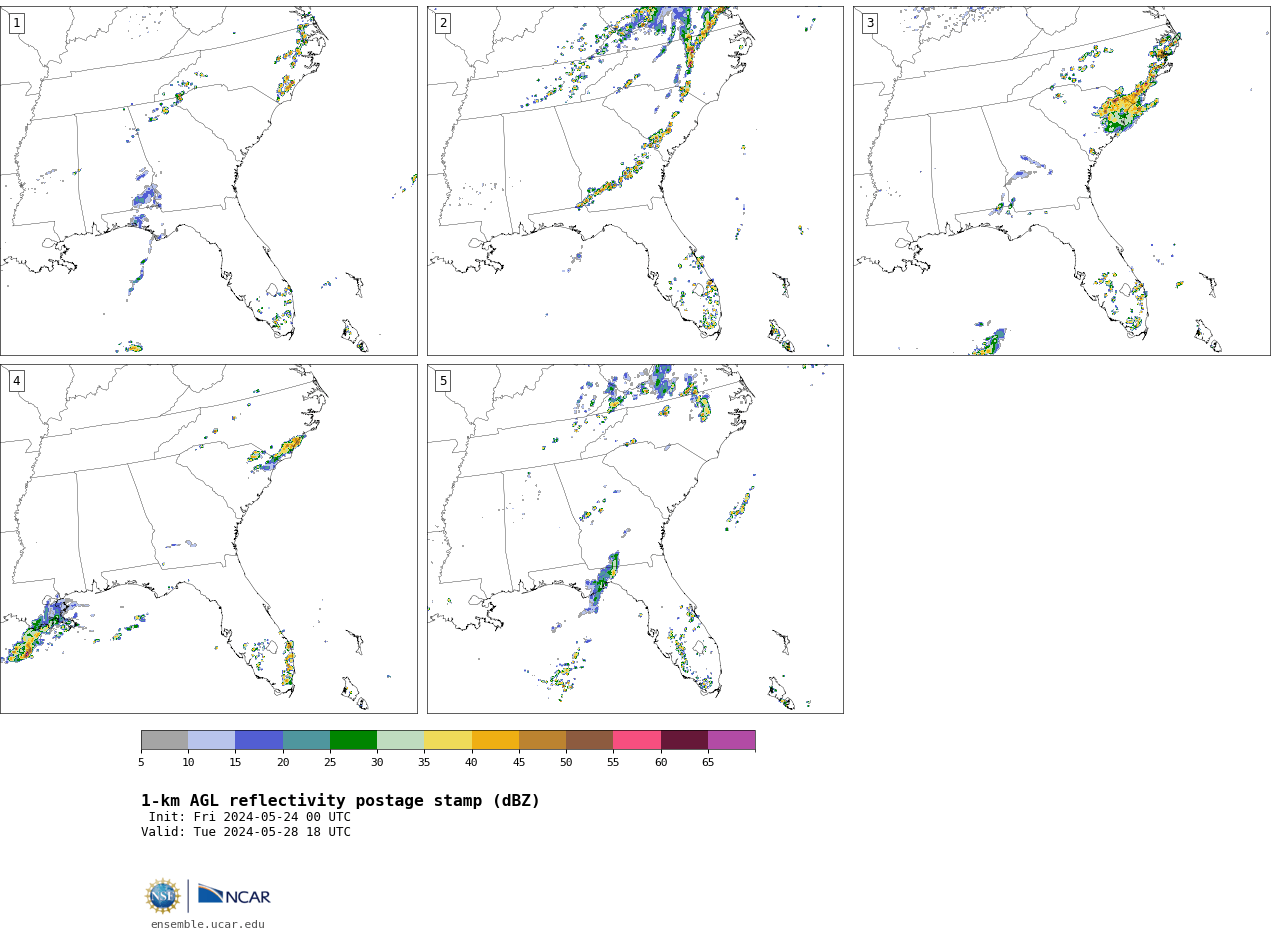This screenshot has width=1280, height=936.
Task: Click the colorbar tick label 65
Action: [x=708, y=763]
